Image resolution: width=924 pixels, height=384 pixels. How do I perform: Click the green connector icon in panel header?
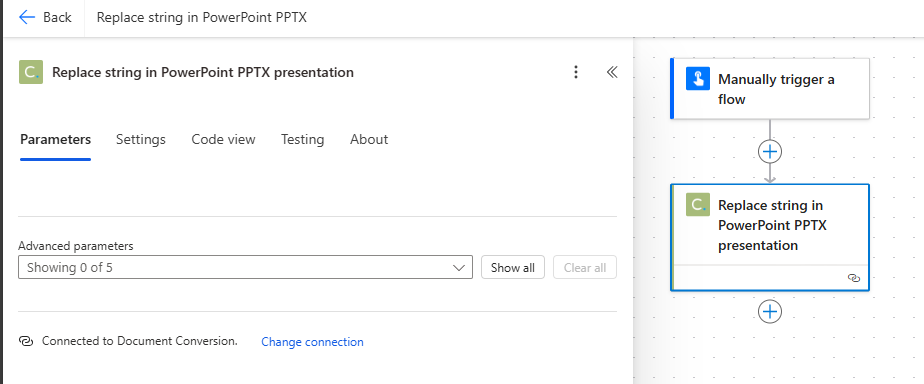(x=31, y=72)
